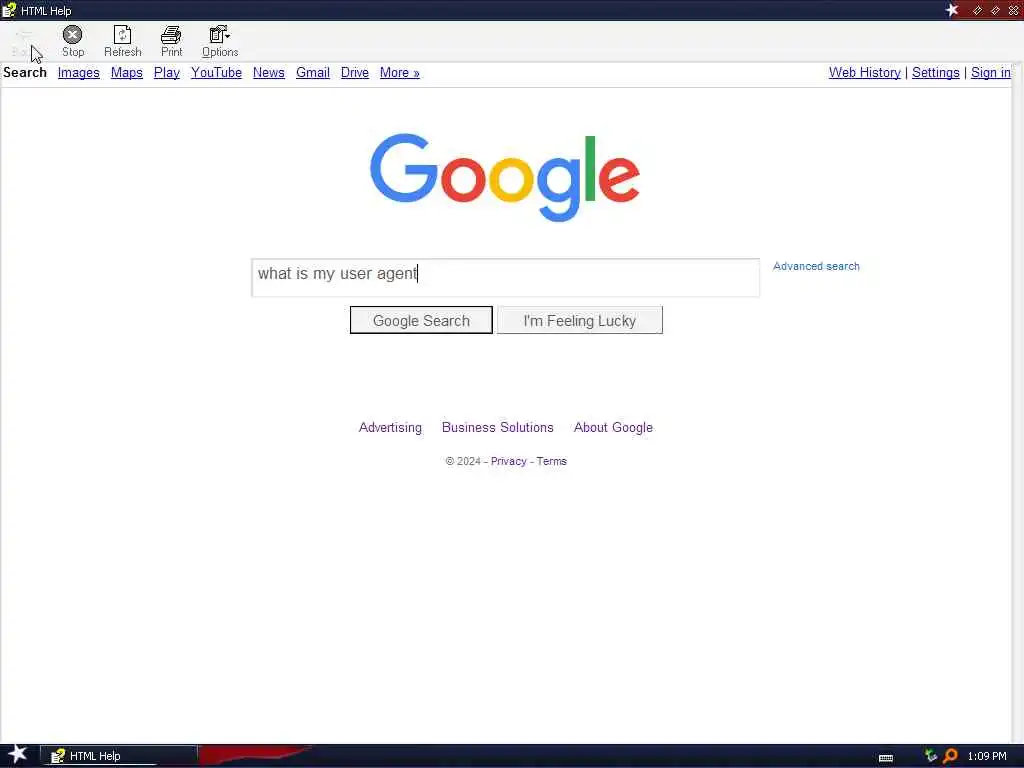Click the green network tray icon
The width and height of the screenshot is (1024, 768).
(x=931, y=756)
